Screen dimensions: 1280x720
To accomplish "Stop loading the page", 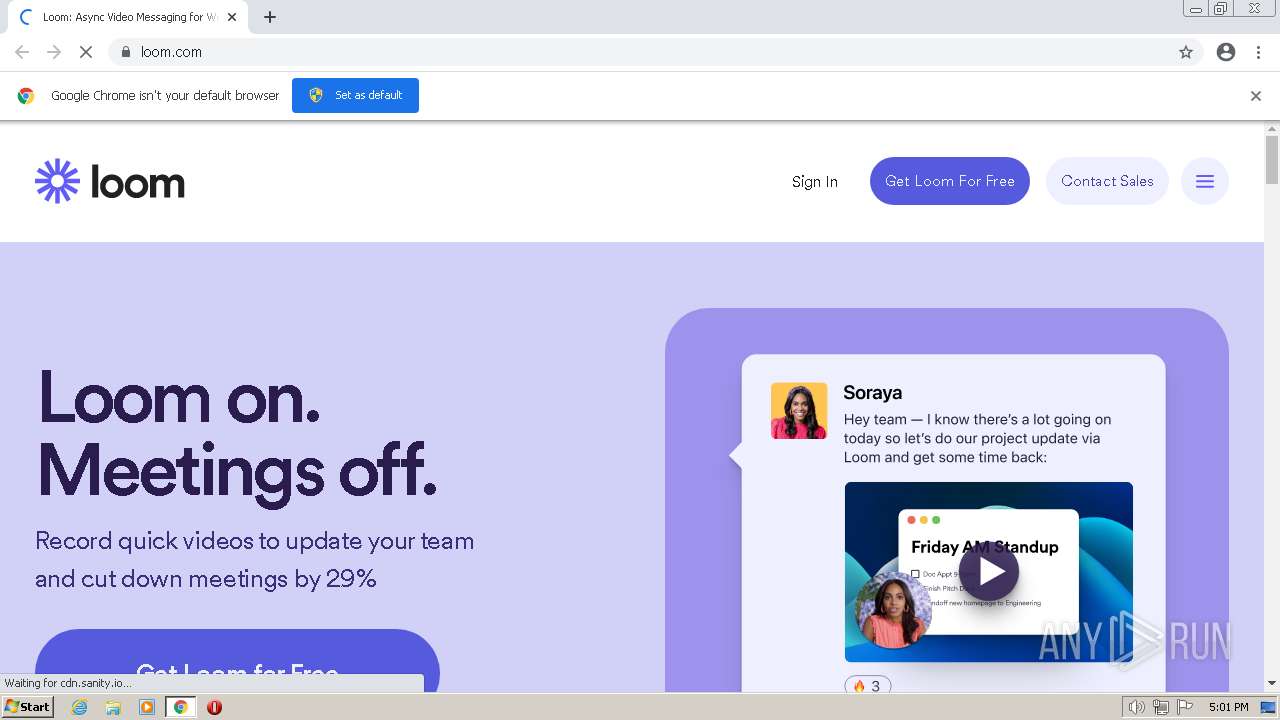I will coord(86,52).
